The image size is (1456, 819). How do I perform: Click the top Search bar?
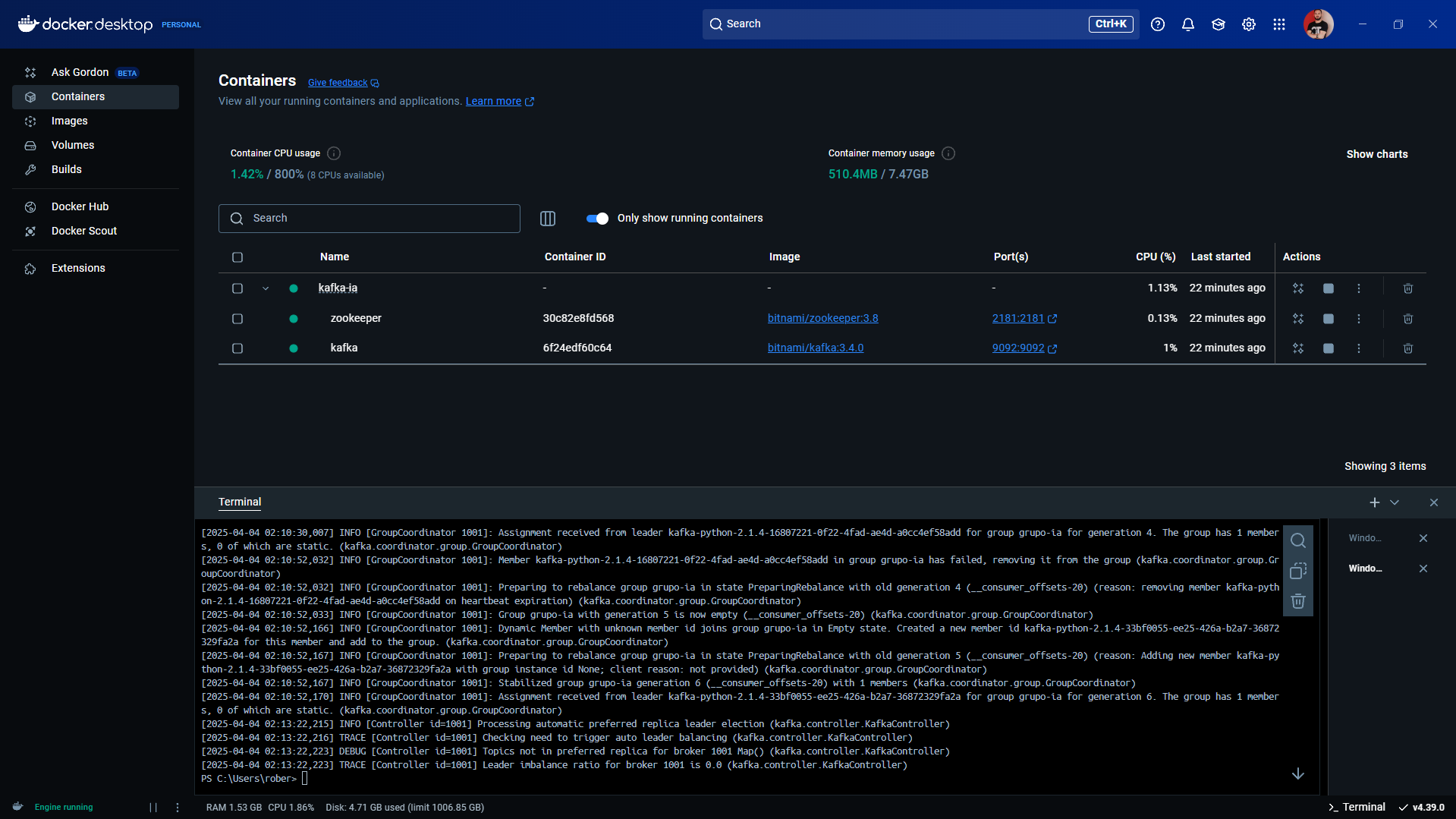(920, 24)
